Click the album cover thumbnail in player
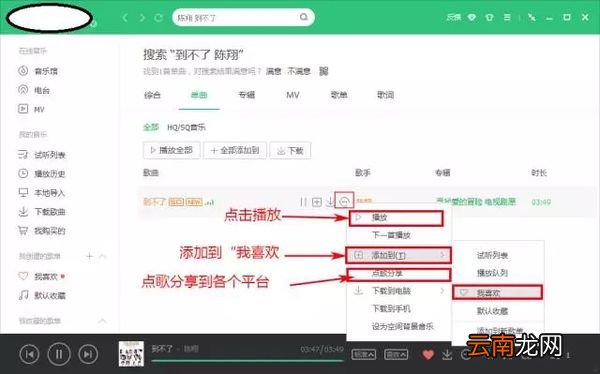This screenshot has height=374, width=600. (x=131, y=353)
